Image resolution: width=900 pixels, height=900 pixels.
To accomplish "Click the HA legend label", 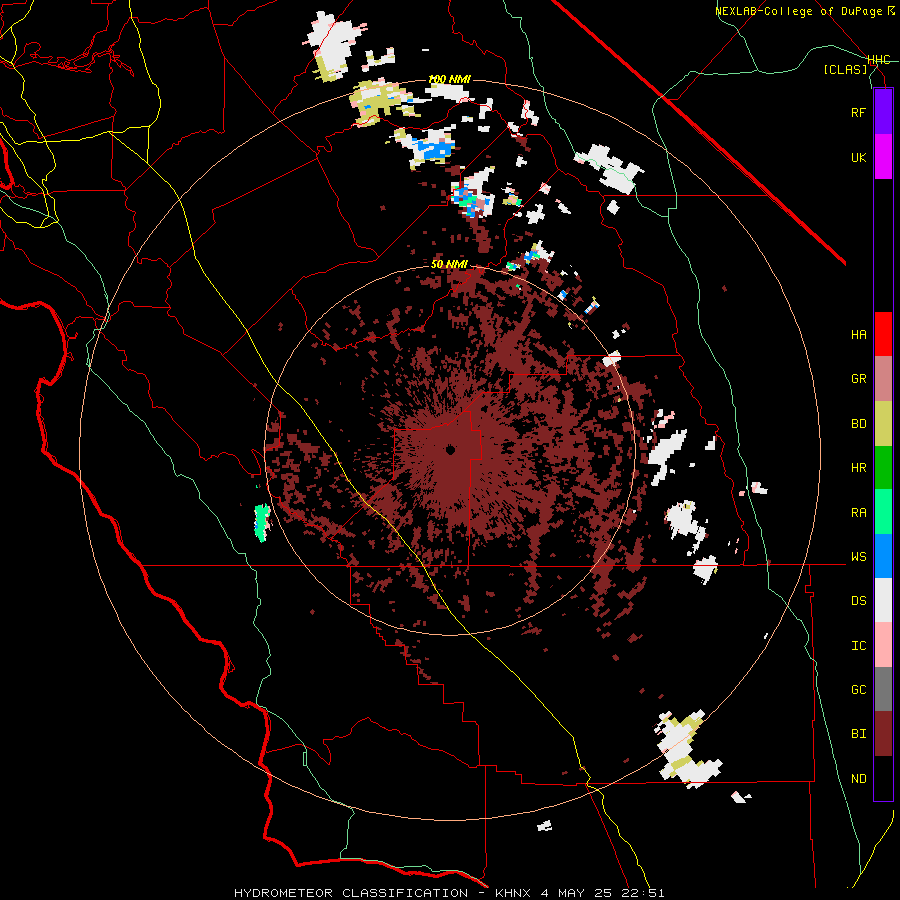I will (858, 334).
